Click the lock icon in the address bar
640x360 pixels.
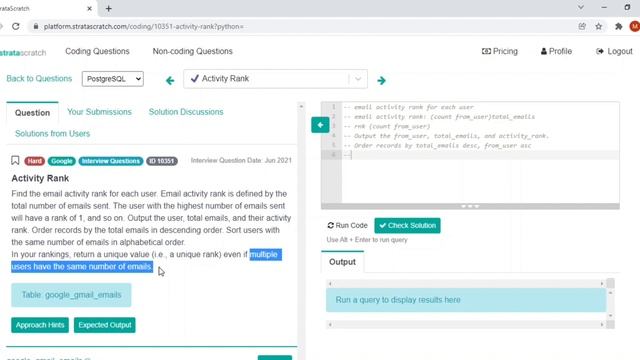click(36, 27)
